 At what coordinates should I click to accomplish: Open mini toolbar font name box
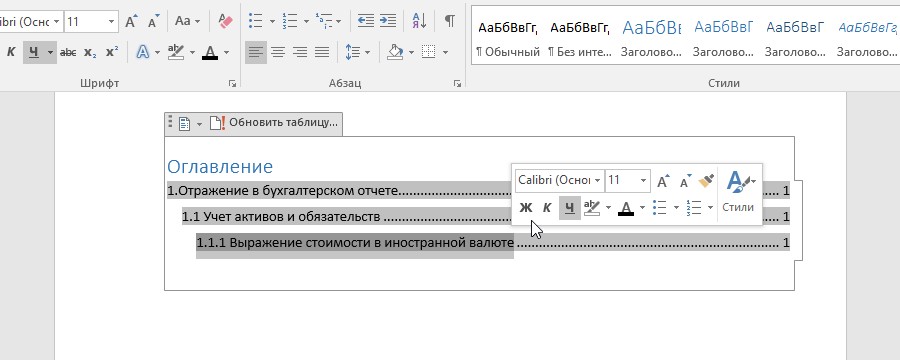(x=560, y=180)
